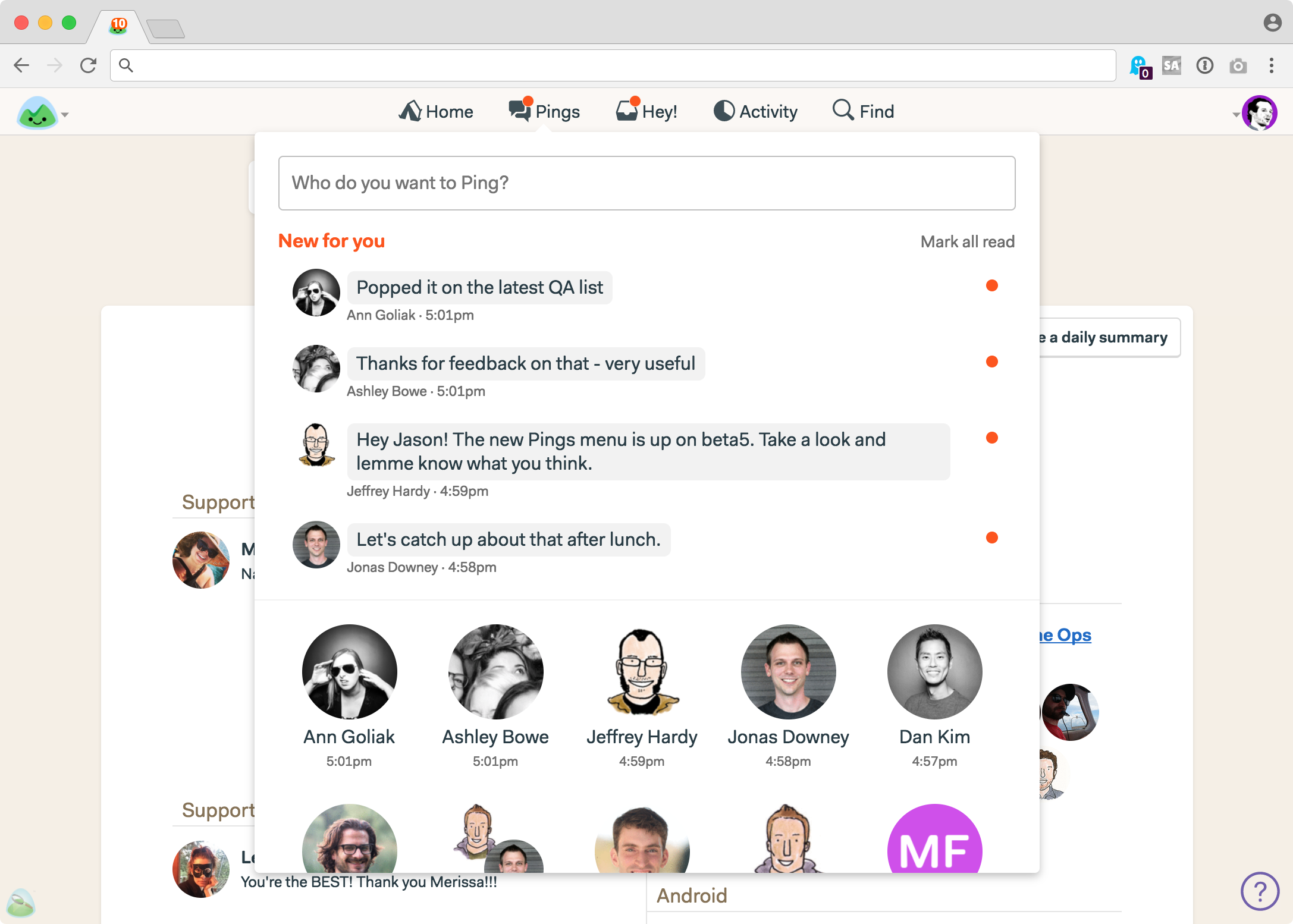Open the Pings menu
The height and width of the screenshot is (924, 1293).
544,111
